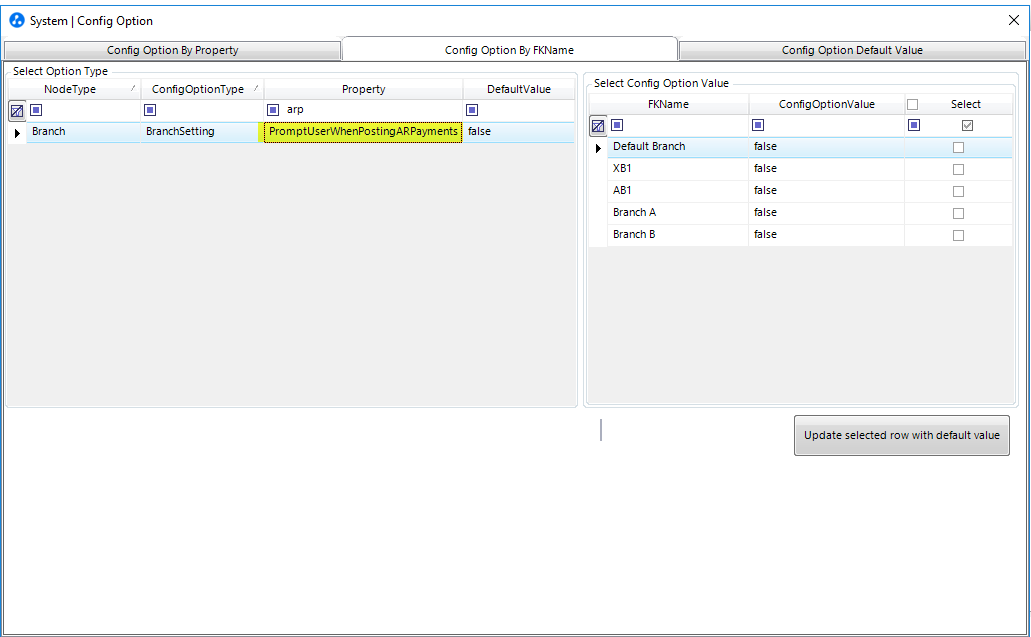
Task: Sort by the Property column header
Action: coord(364,89)
